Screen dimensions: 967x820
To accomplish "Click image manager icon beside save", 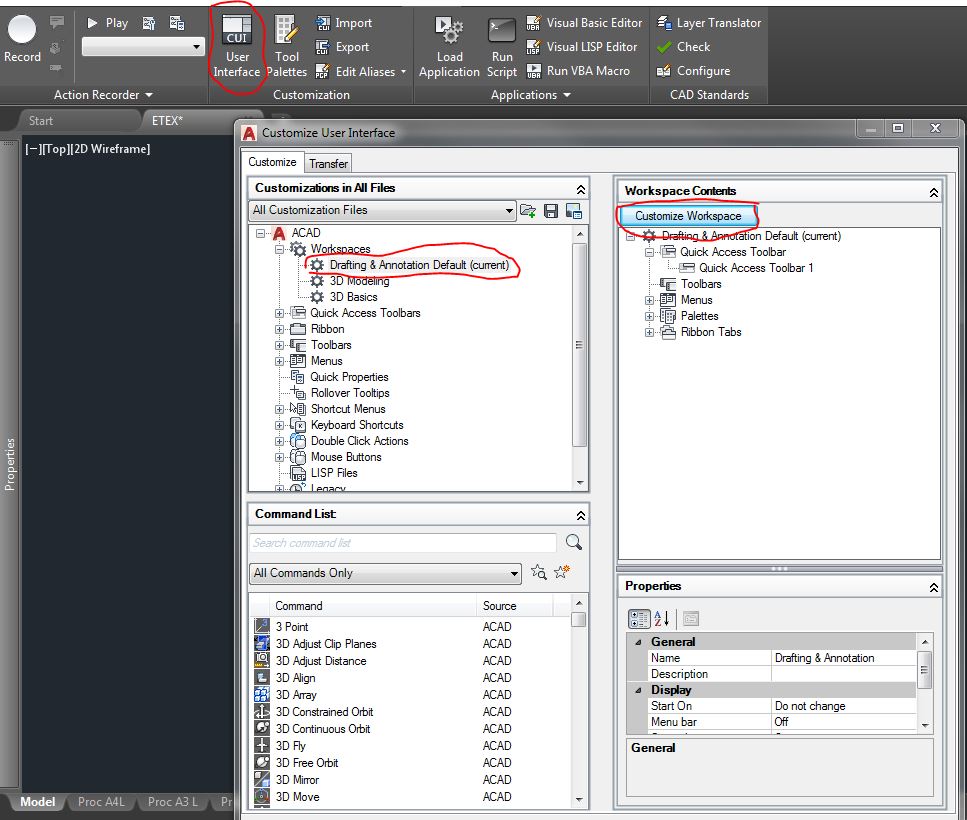I will pos(574,211).
